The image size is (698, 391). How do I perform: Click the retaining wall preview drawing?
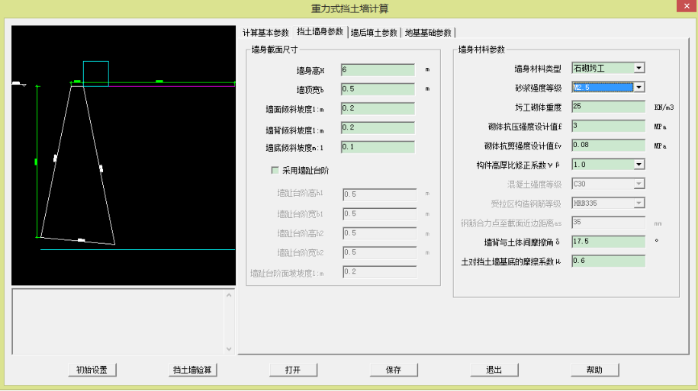[x=123, y=155]
